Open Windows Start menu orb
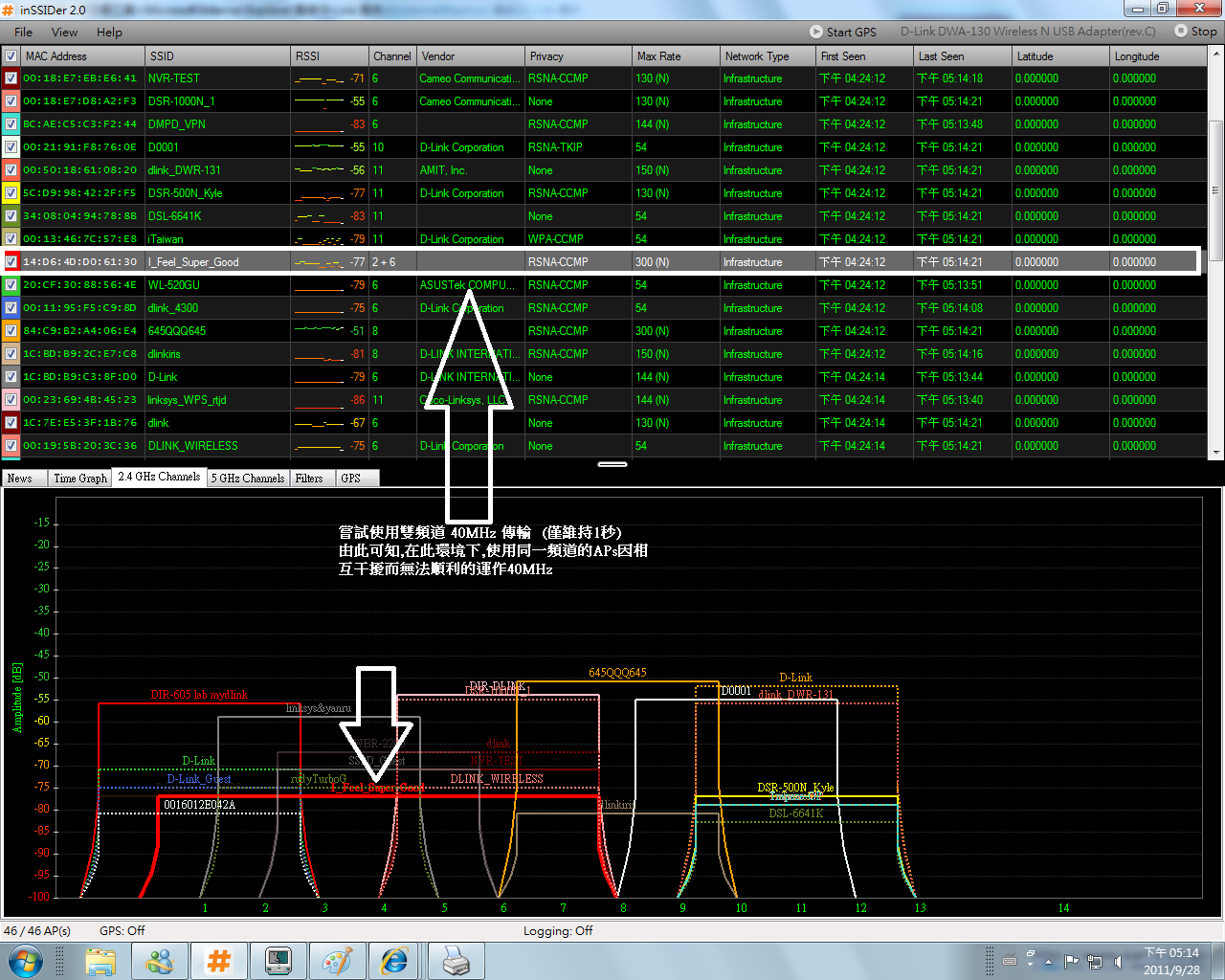Viewport: 1225px width, 980px height. 25,960
